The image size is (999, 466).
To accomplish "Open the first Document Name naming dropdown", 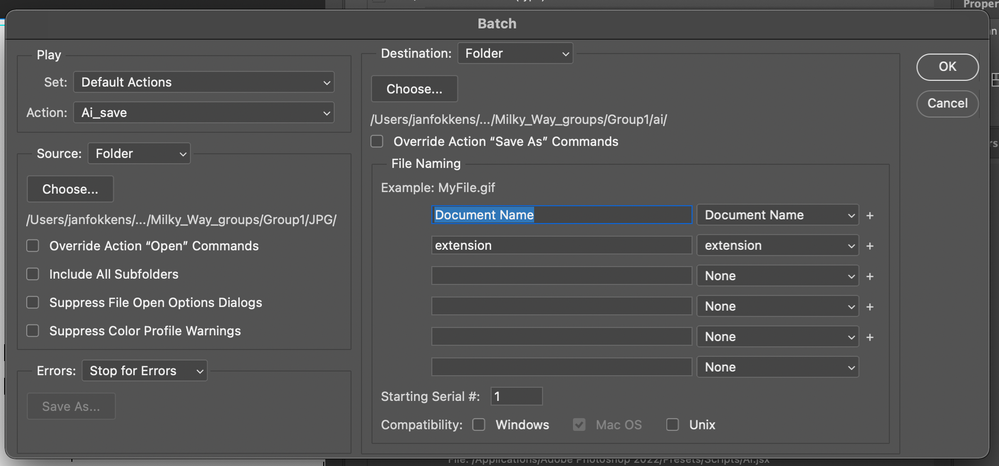I will (x=778, y=215).
